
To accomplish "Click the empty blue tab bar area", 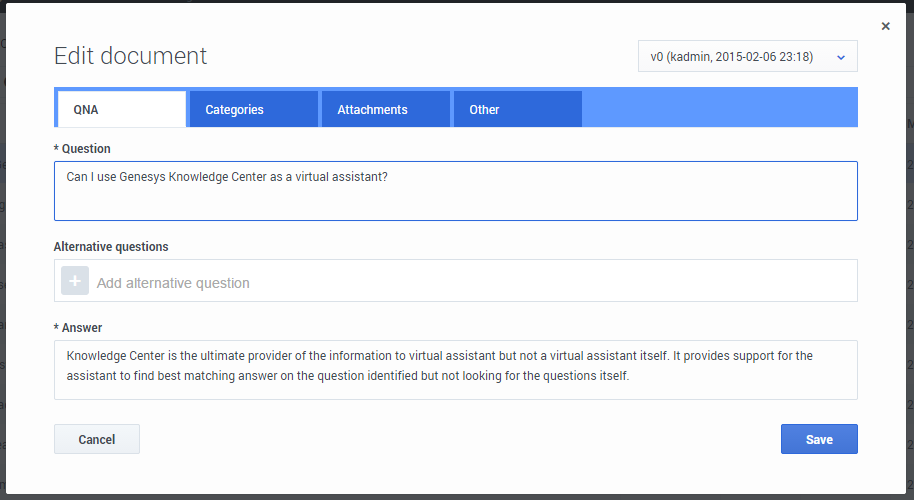I will tap(720, 109).
